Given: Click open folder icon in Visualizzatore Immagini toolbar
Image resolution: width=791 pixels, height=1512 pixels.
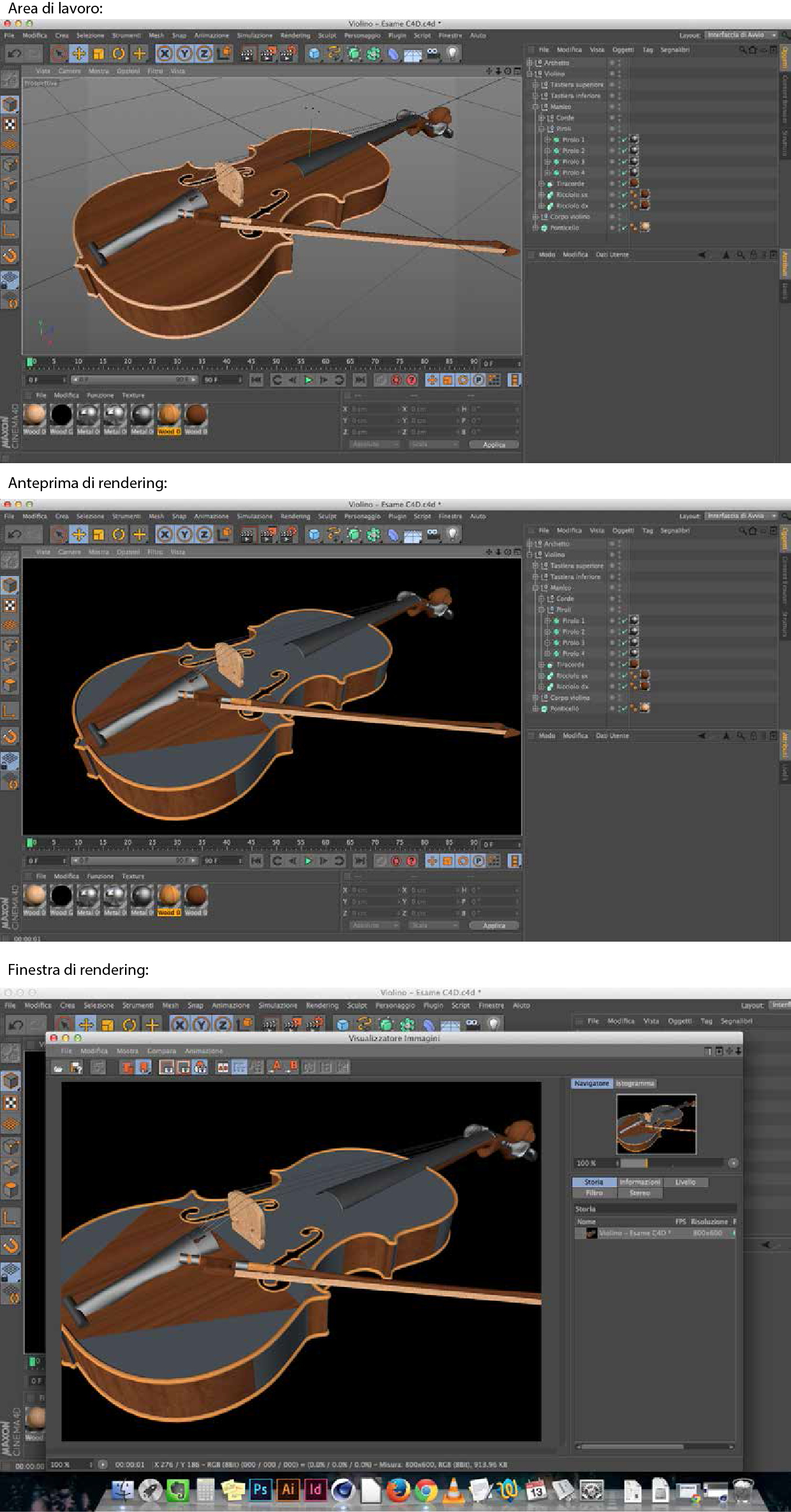Looking at the screenshot, I should tap(58, 1067).
